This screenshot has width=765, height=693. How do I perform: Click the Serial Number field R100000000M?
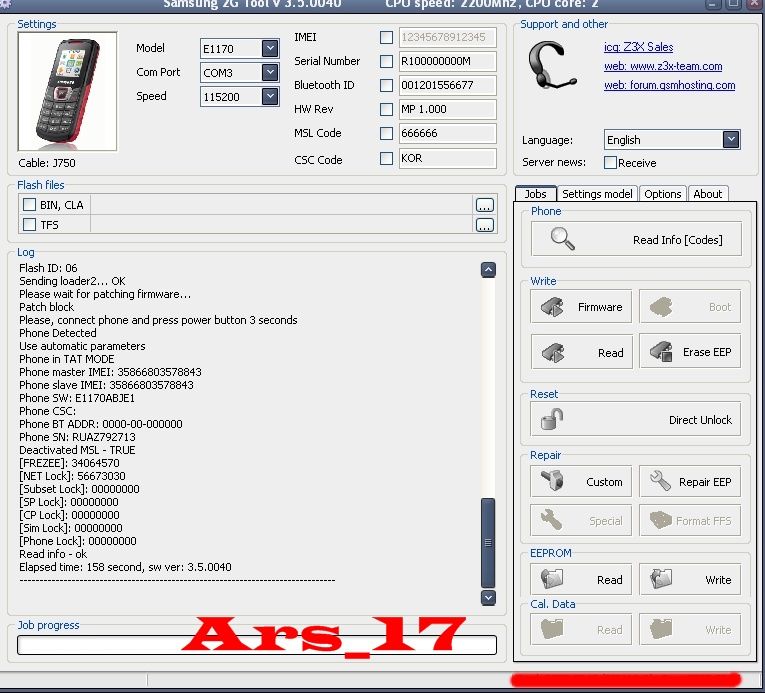pyautogui.click(x=447, y=61)
